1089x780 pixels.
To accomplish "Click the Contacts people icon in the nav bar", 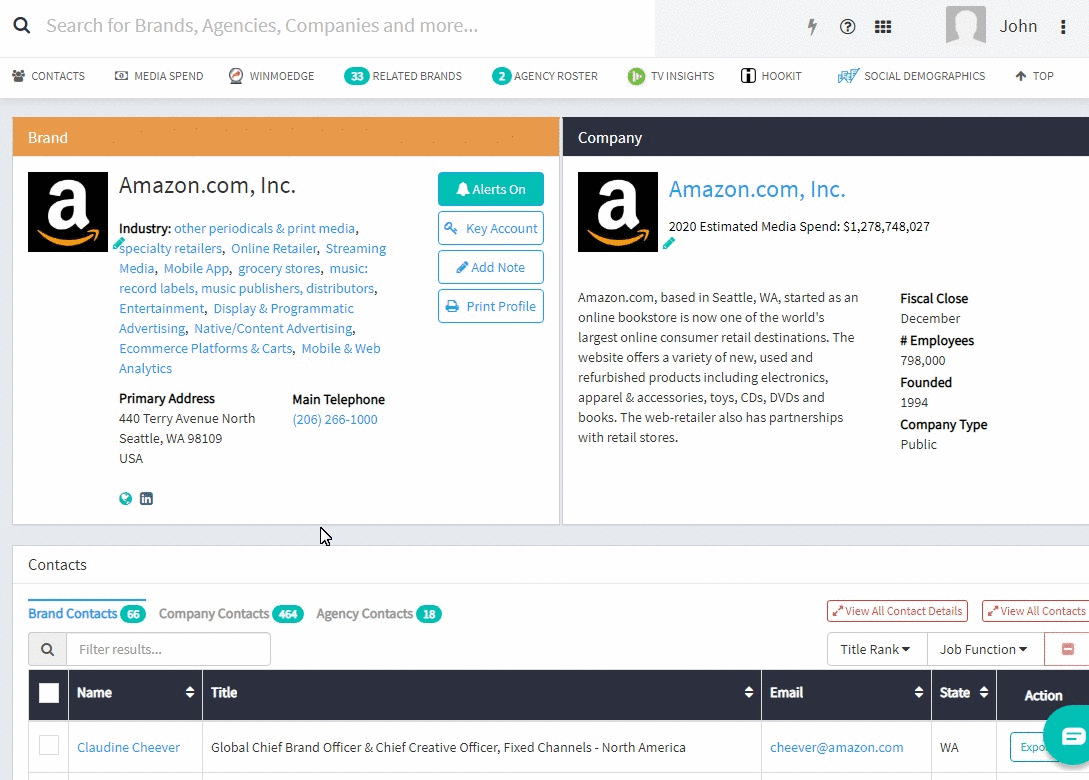I will 19,76.
